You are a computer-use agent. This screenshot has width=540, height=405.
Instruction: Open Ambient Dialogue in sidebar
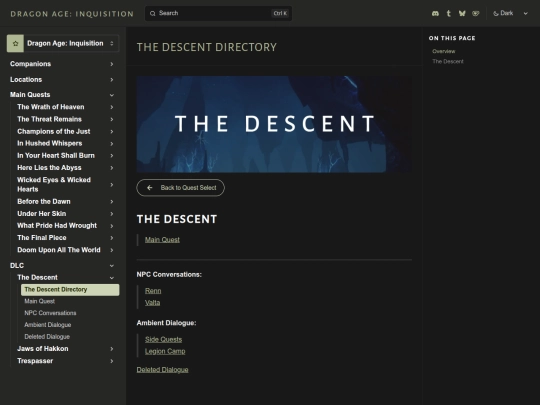pos(48,325)
